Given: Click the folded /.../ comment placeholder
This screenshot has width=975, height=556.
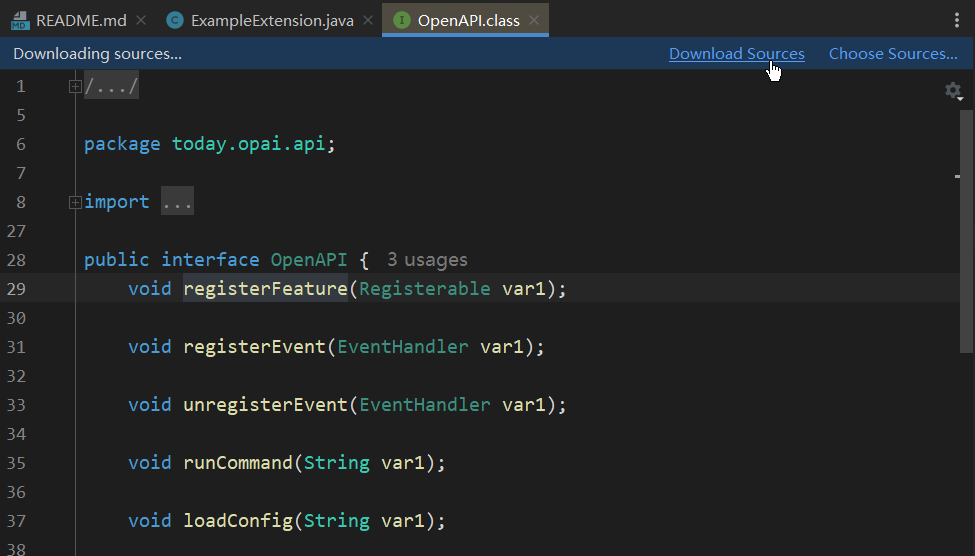Looking at the screenshot, I should [111, 86].
